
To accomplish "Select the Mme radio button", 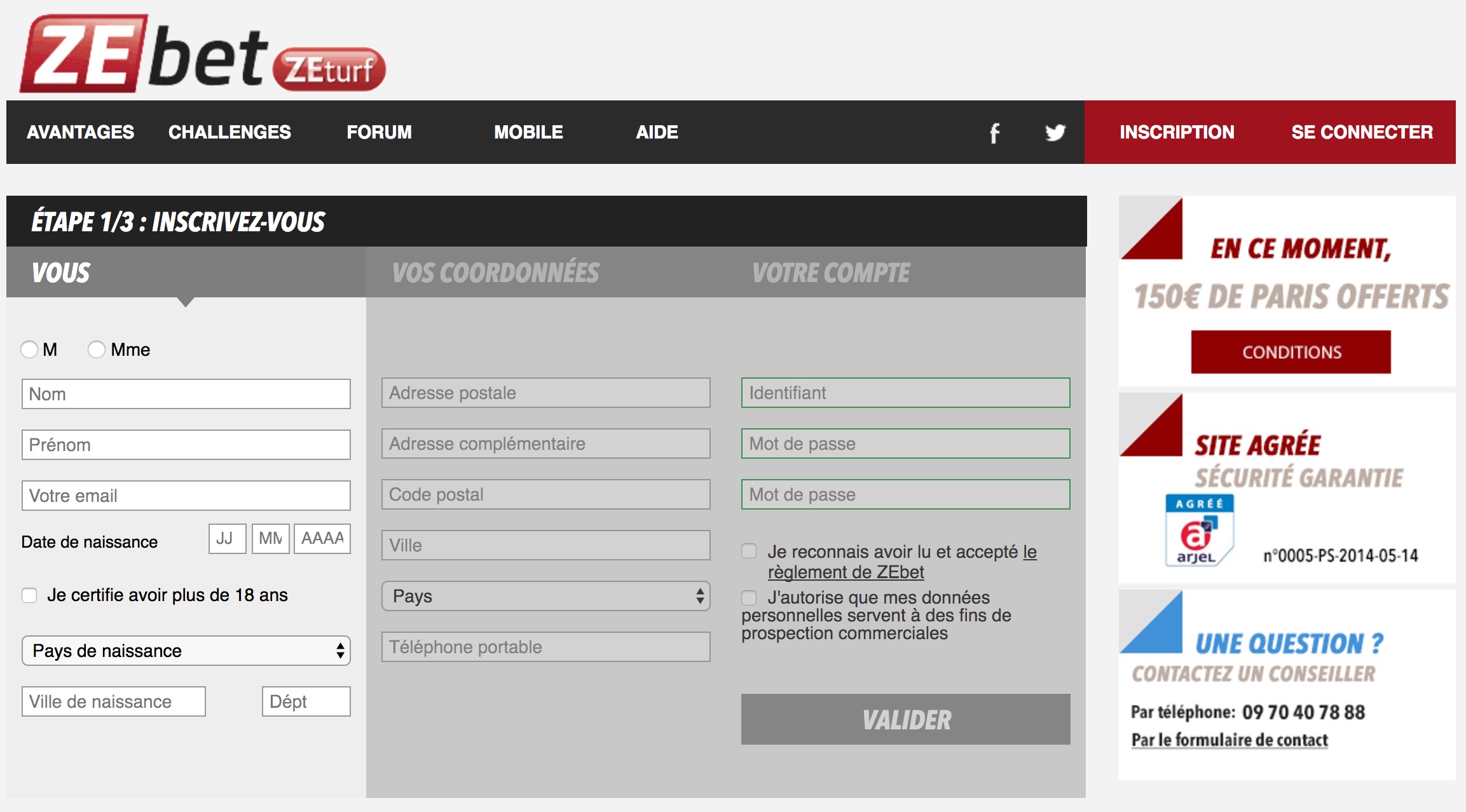I will [x=97, y=349].
